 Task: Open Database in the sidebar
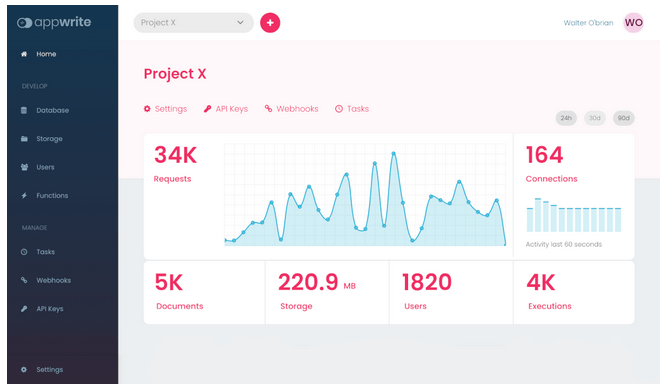(53, 110)
